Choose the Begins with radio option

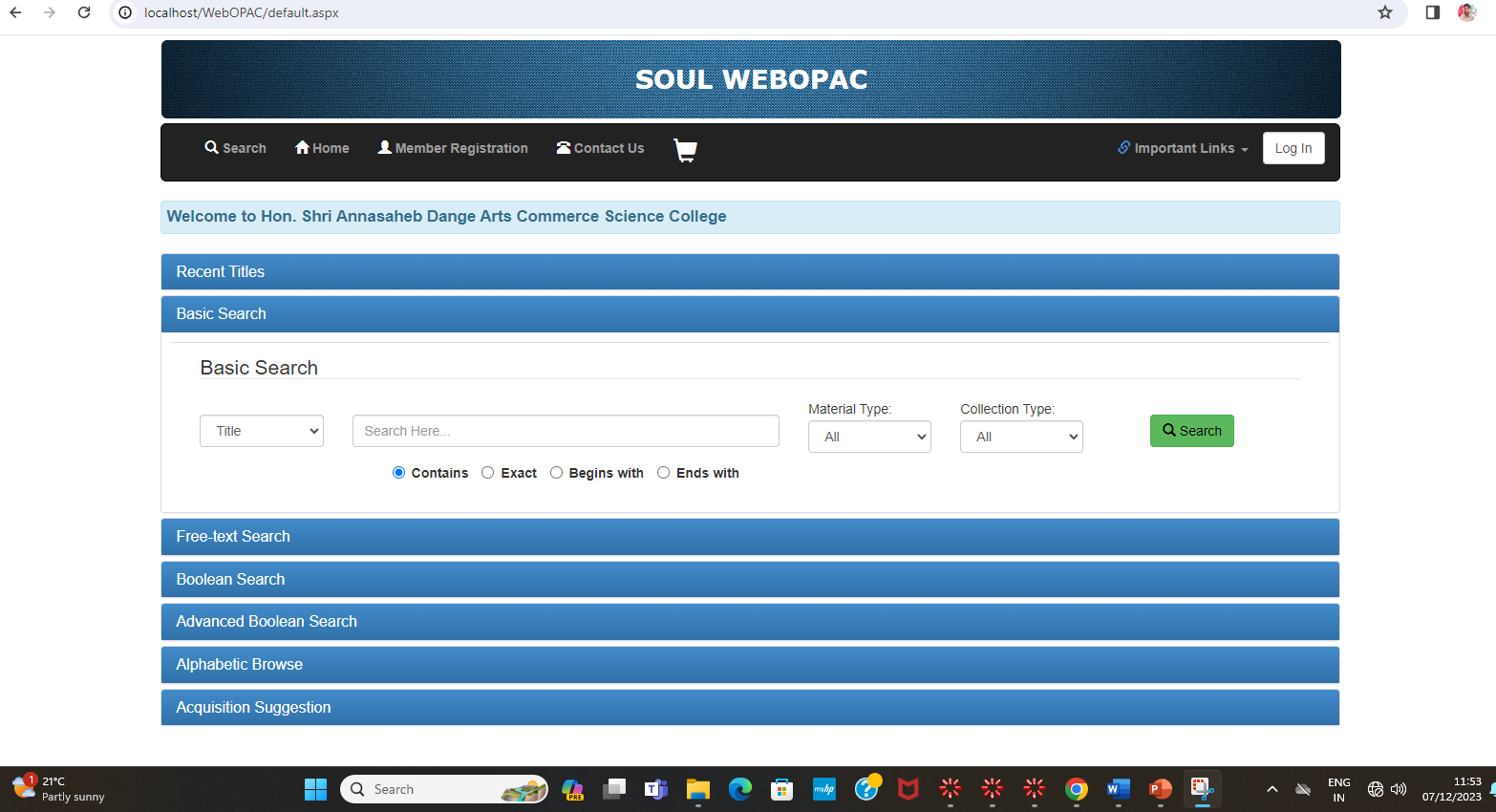(557, 473)
